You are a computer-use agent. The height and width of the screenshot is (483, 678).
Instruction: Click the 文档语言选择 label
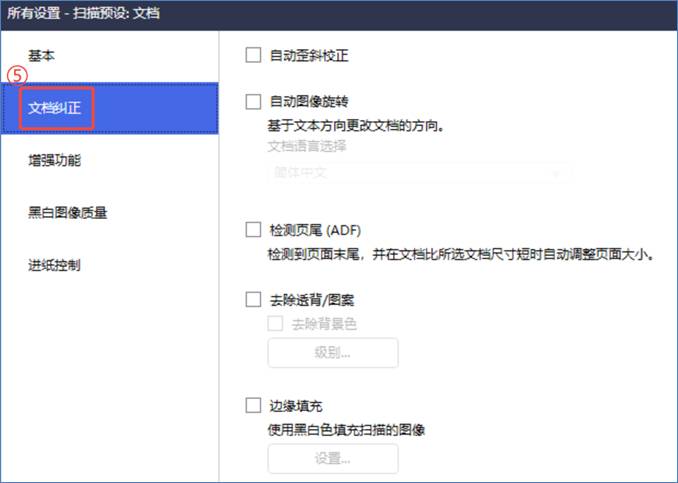(x=307, y=146)
